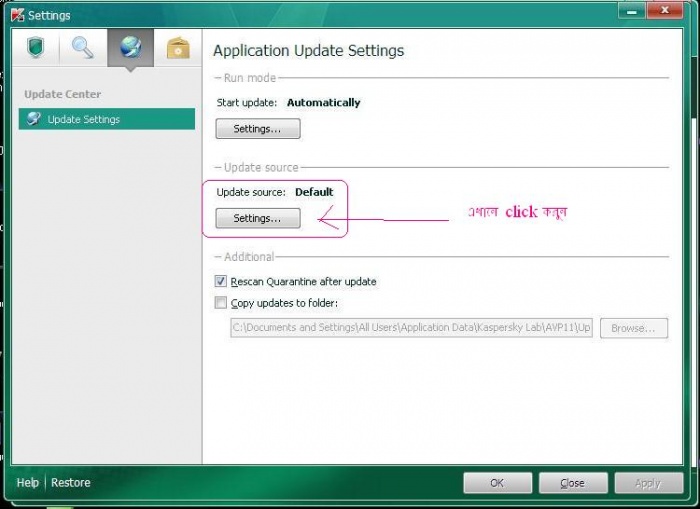Click the OK button
Screen dimensions: 700x509
(497, 483)
